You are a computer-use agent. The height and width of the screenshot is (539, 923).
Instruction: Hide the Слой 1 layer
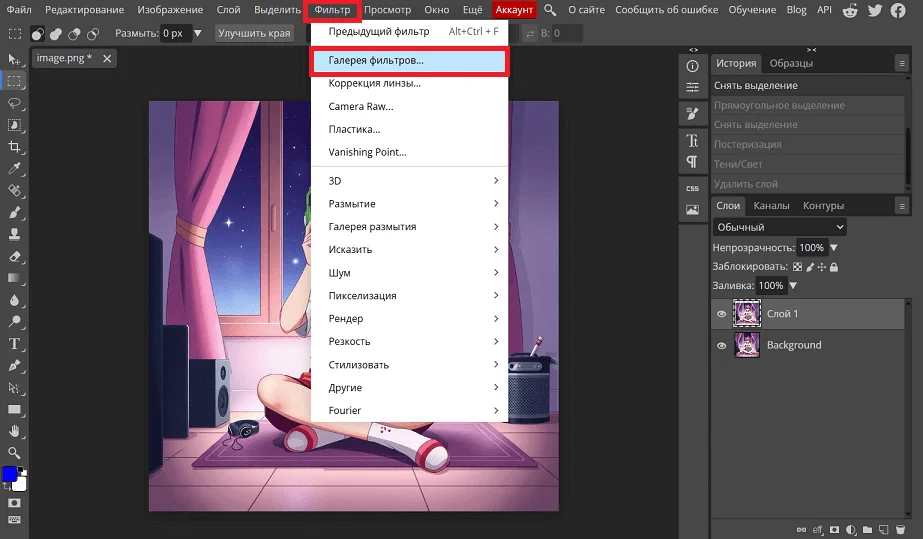[721, 314]
